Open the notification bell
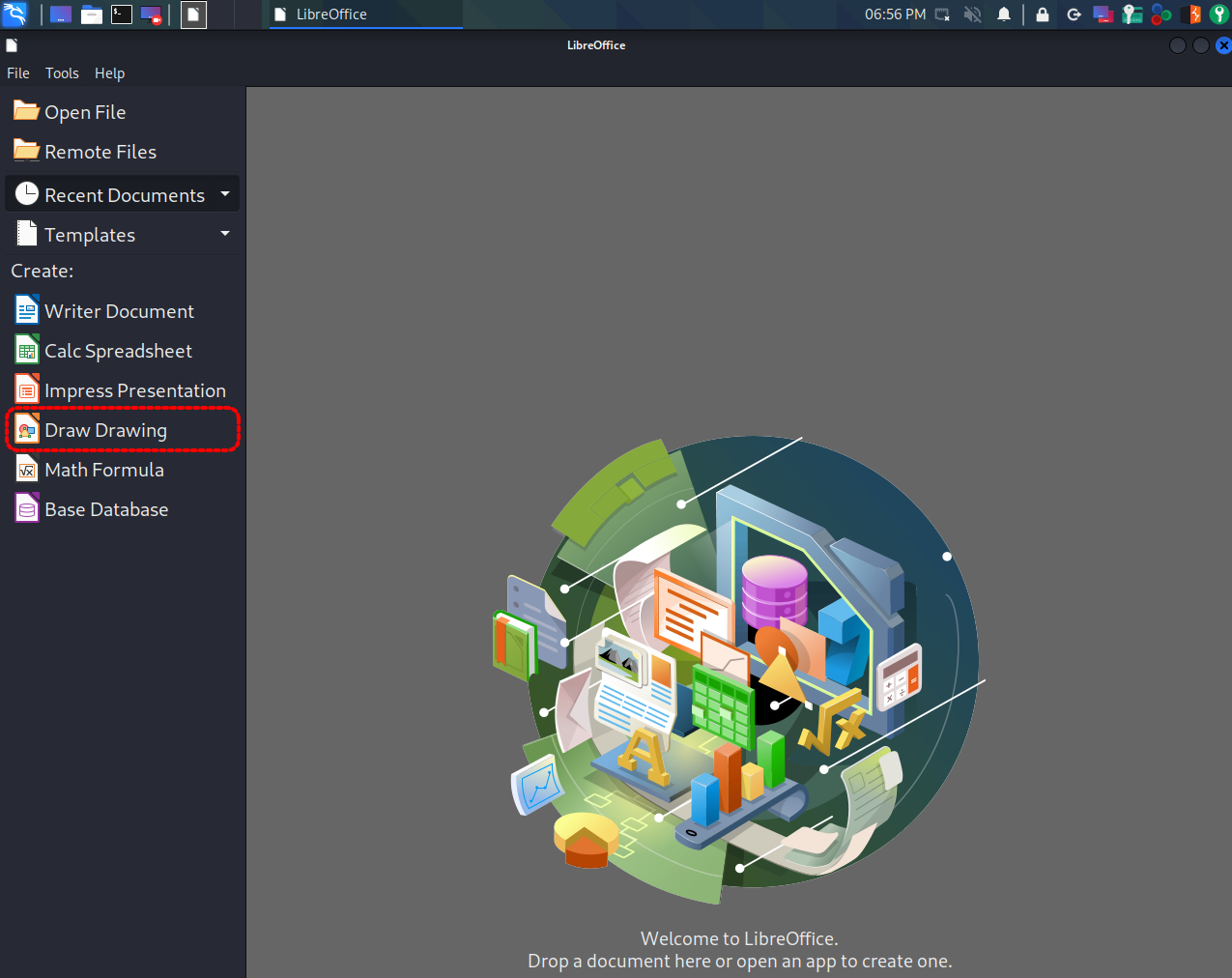This screenshot has width=1232, height=978. point(1004,14)
